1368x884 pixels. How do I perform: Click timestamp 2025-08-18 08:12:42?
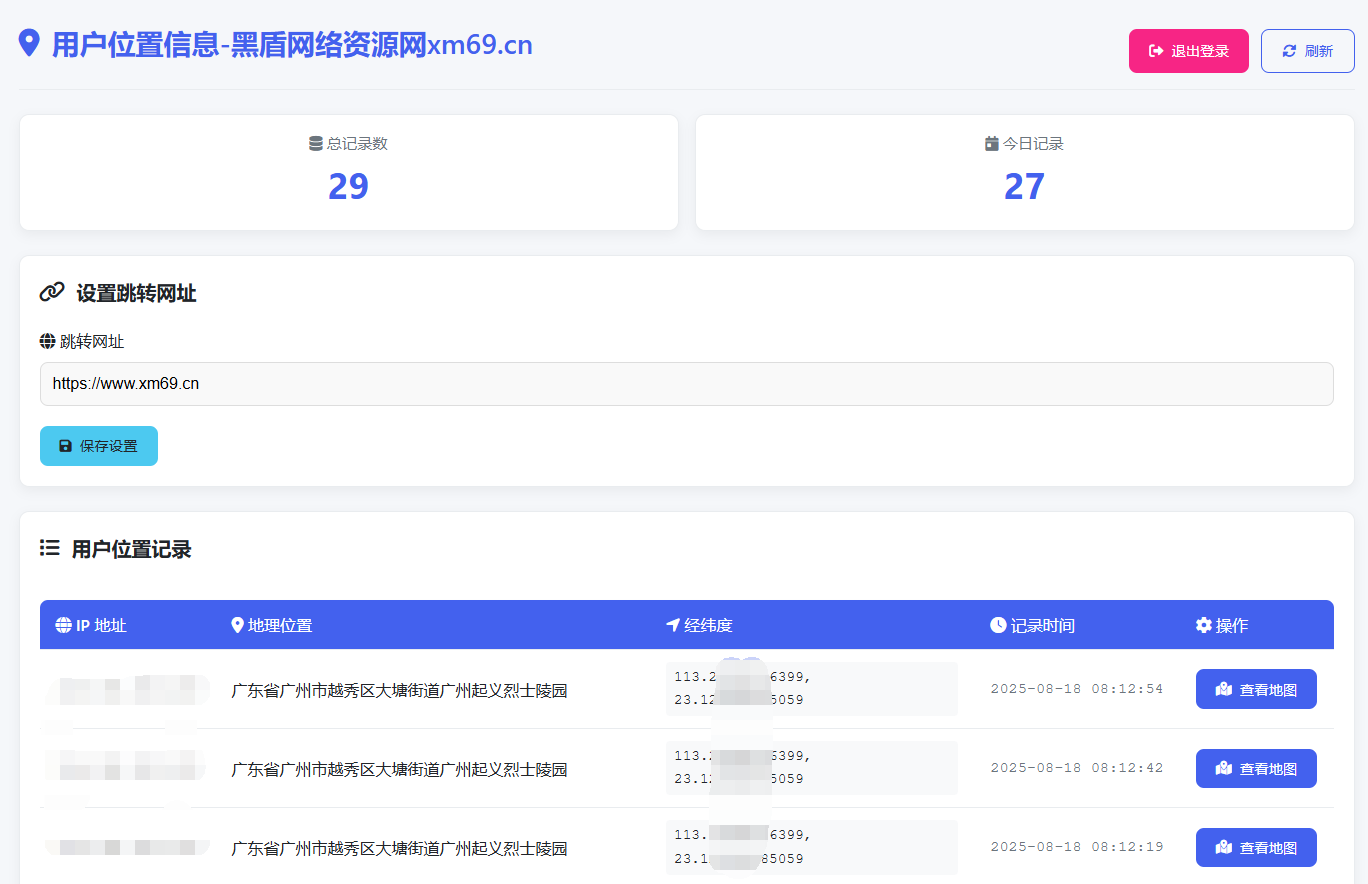point(1077,768)
